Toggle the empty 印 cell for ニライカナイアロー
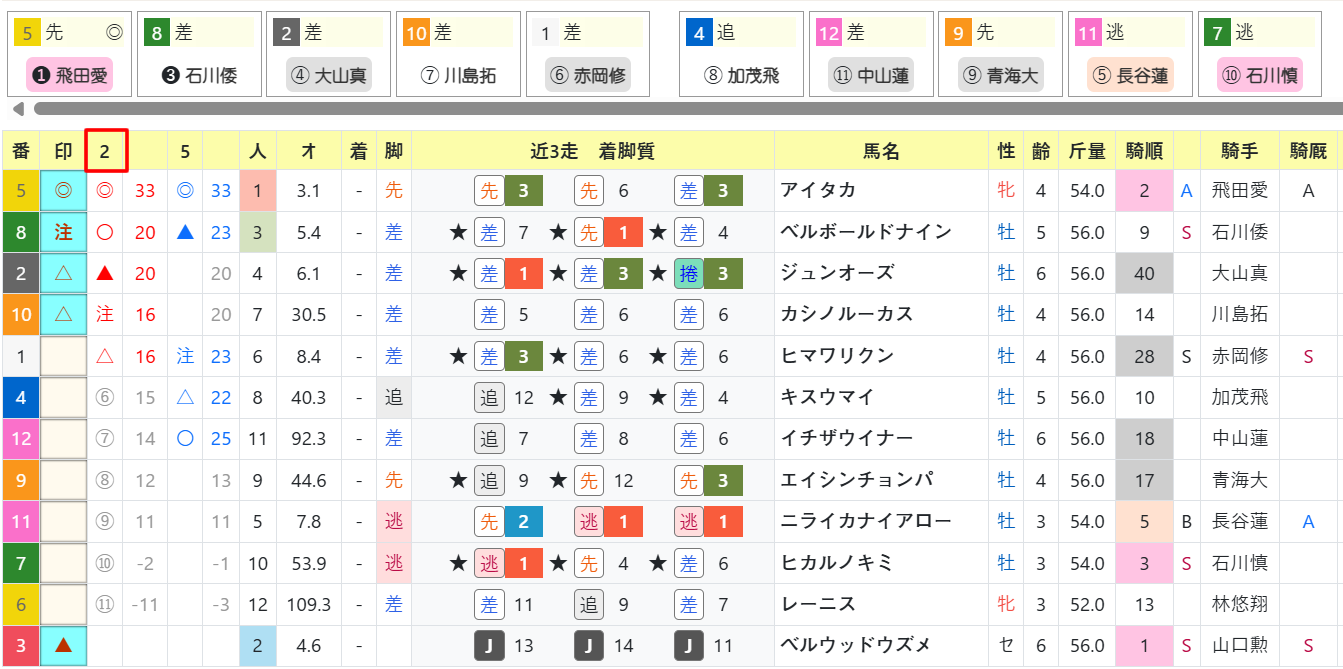This screenshot has width=1343, height=669. pos(63,522)
